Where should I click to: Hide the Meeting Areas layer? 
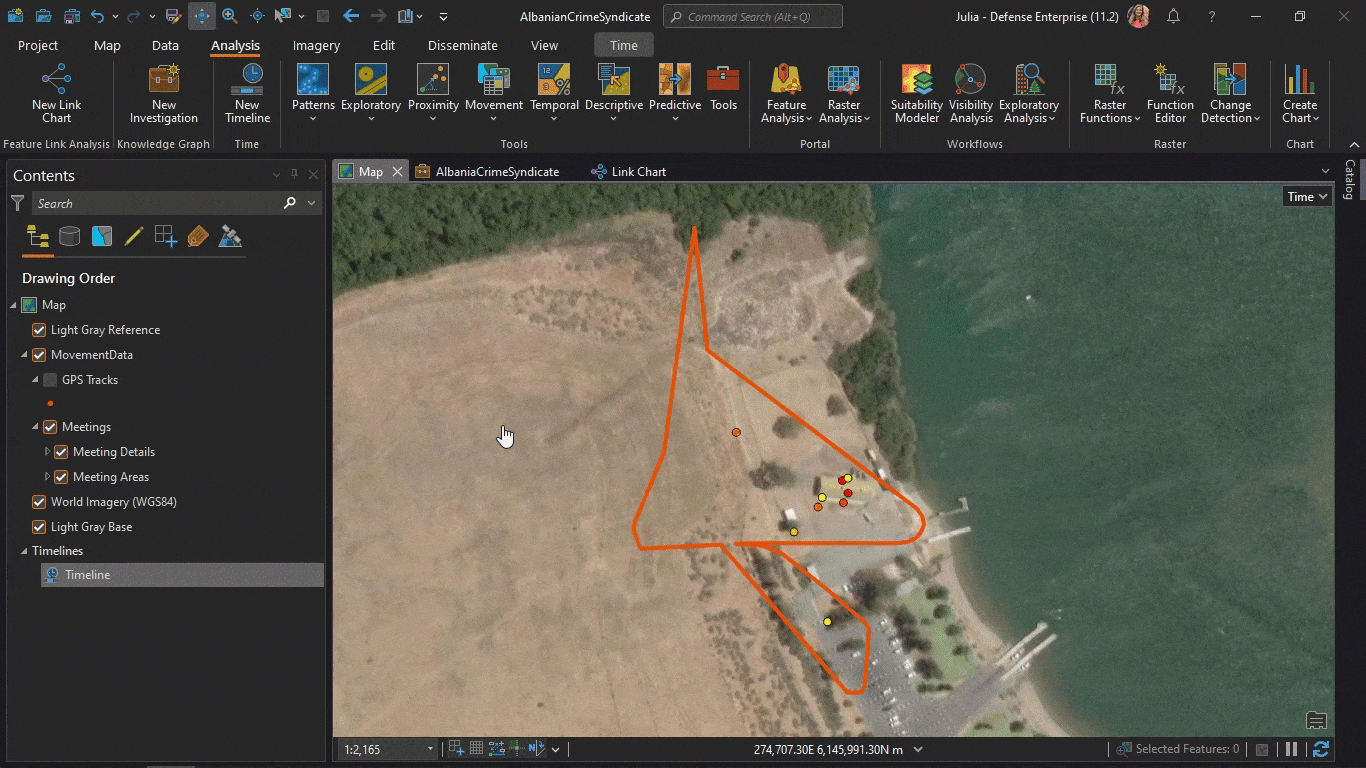(61, 477)
